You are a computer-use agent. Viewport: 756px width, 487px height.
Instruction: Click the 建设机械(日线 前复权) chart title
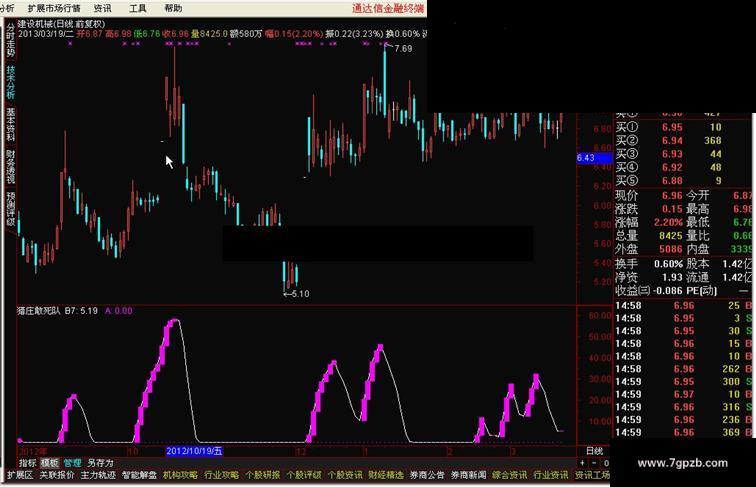pos(61,24)
